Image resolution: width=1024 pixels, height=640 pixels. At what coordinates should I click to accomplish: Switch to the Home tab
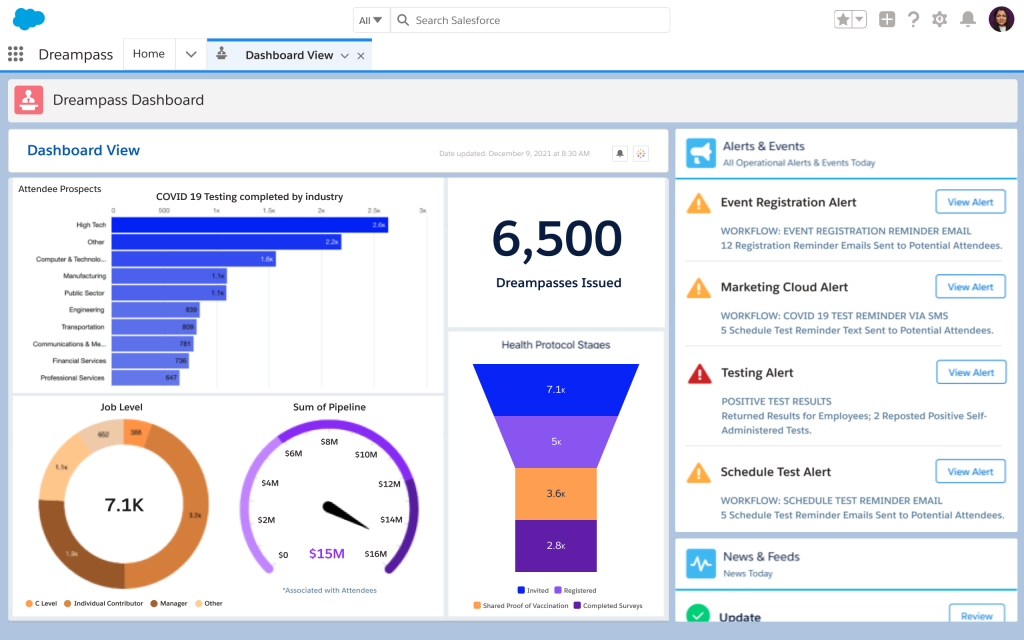click(148, 54)
